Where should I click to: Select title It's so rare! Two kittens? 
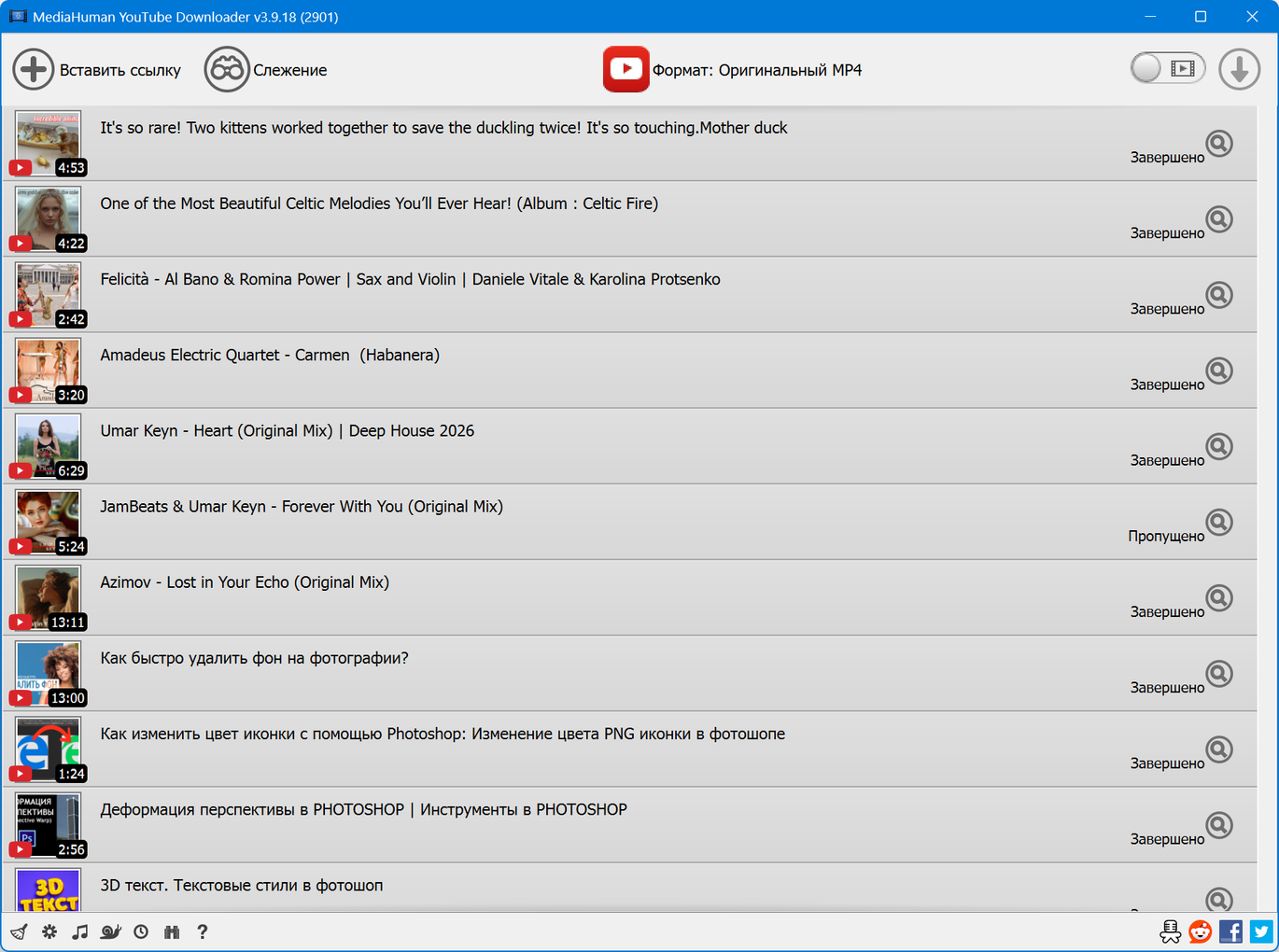tap(443, 128)
